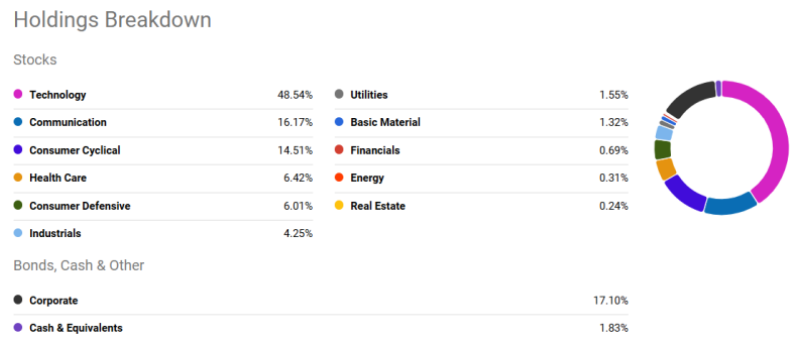Click the purple Cash & Equivalents dot
The height and width of the screenshot is (360, 801).
click(x=18, y=328)
